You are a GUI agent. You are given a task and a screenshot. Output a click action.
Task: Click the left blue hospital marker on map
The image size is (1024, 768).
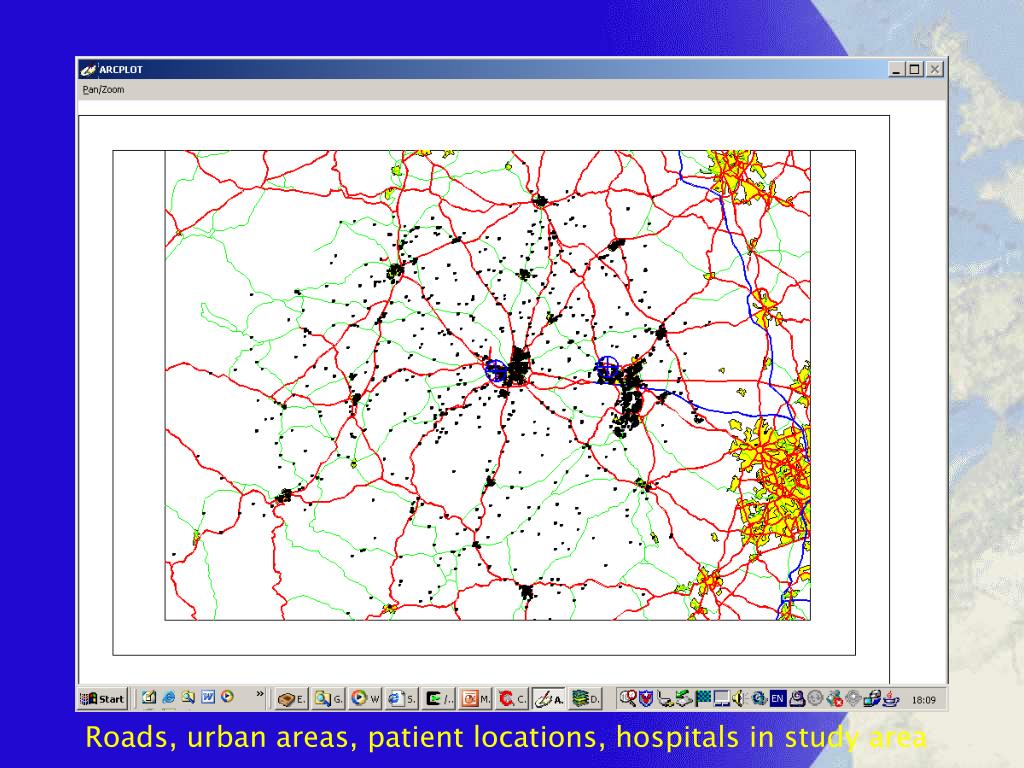pos(495,370)
